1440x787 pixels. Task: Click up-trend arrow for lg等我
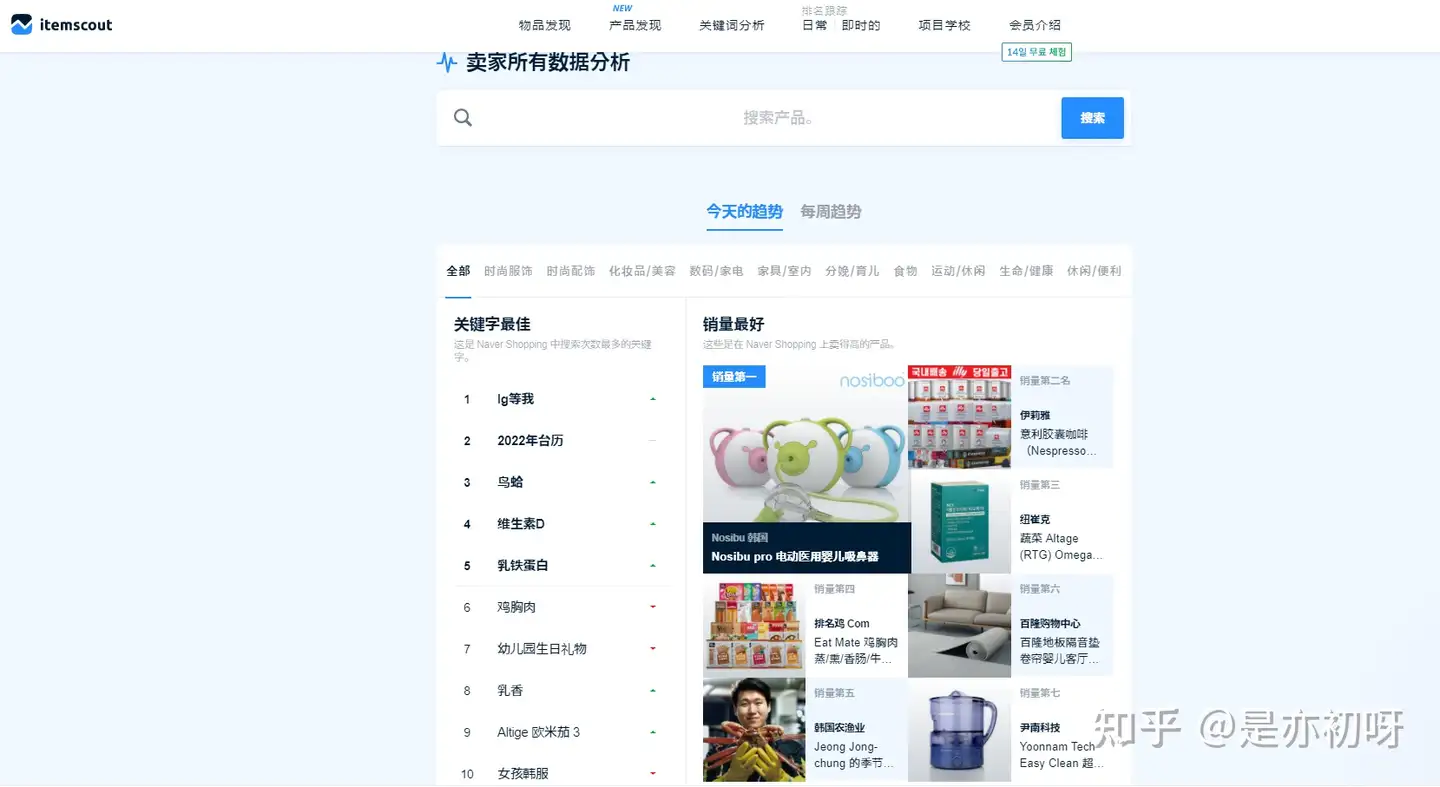[653, 399]
